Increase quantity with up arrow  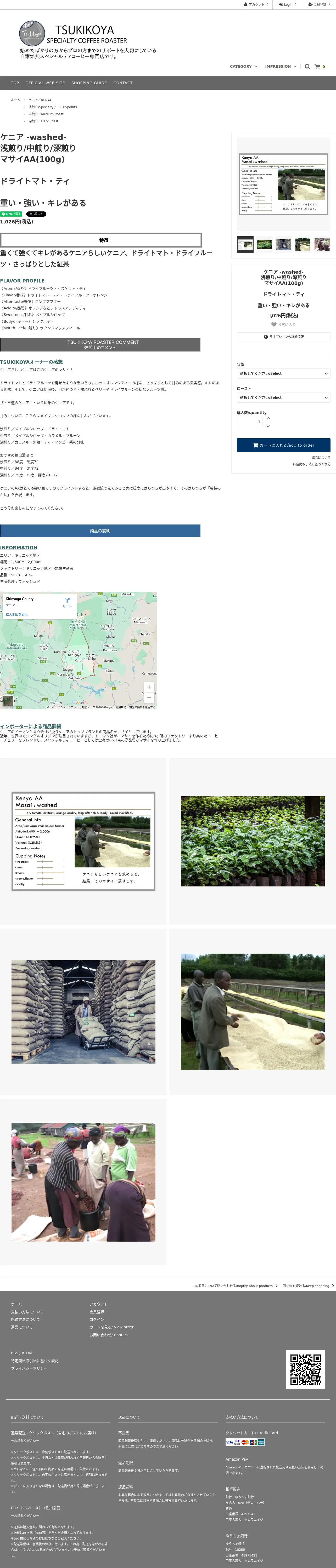coord(268,418)
